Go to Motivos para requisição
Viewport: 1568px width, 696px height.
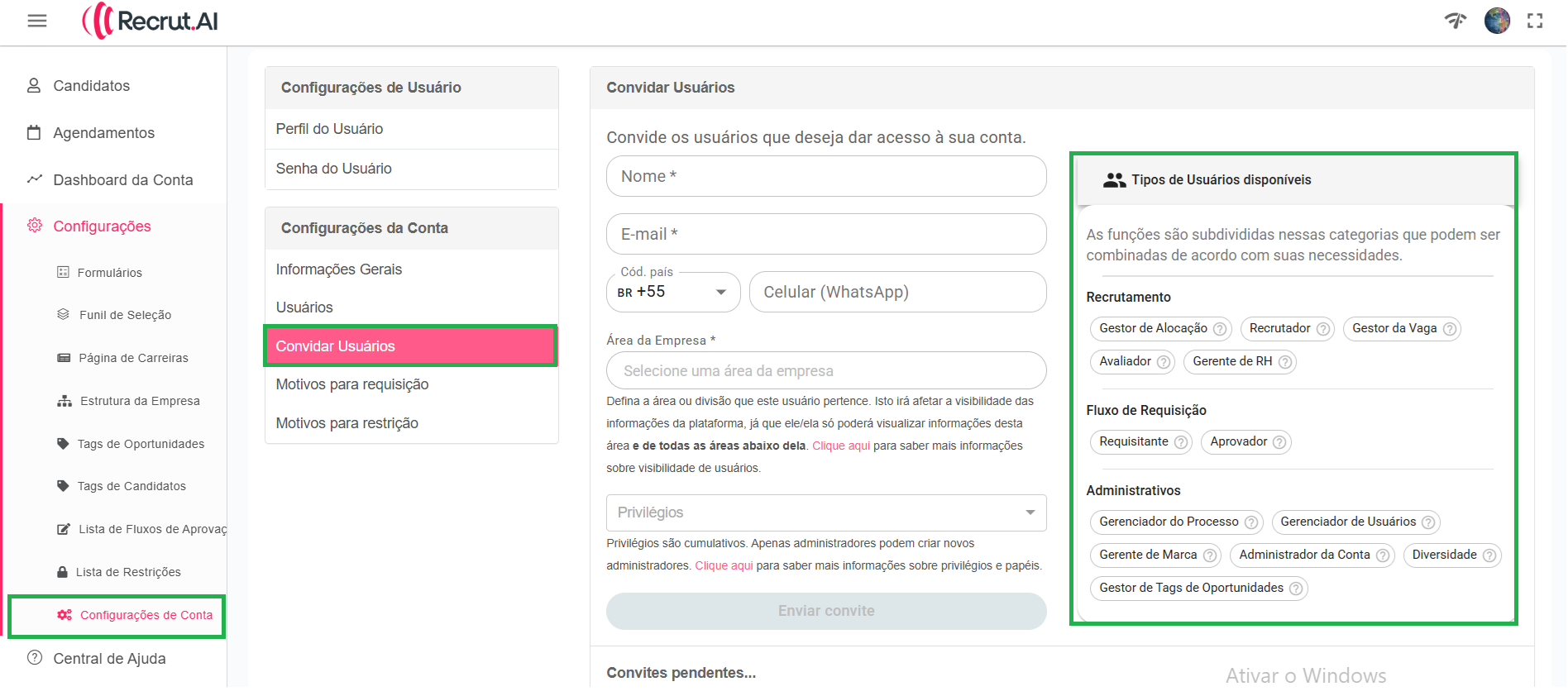pyautogui.click(x=352, y=384)
